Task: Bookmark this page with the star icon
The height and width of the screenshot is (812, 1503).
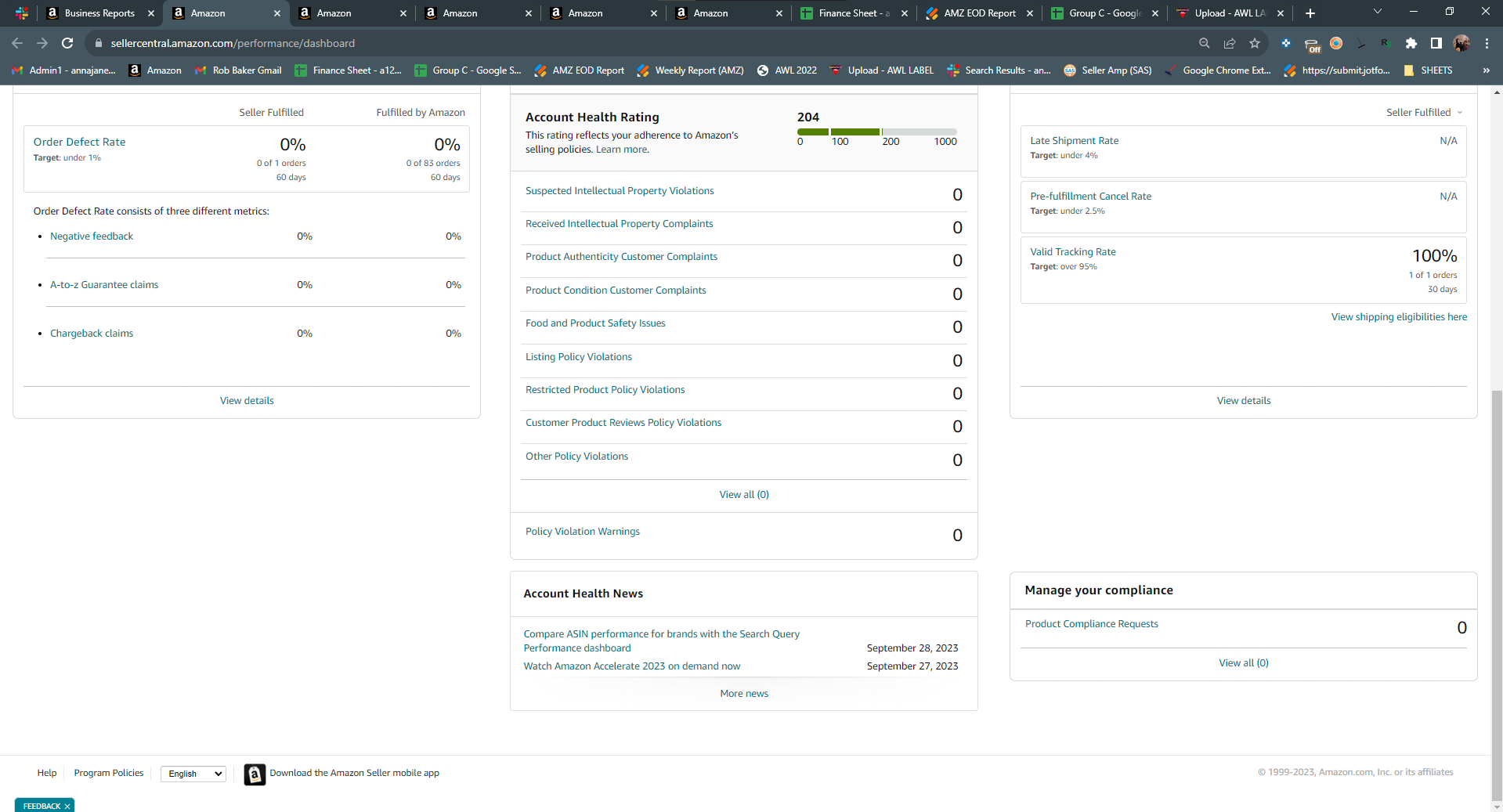Action: (1255, 43)
